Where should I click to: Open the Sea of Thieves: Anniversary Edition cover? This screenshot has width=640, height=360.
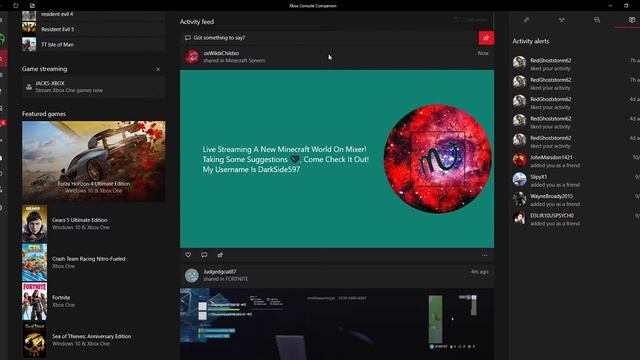coord(34,340)
